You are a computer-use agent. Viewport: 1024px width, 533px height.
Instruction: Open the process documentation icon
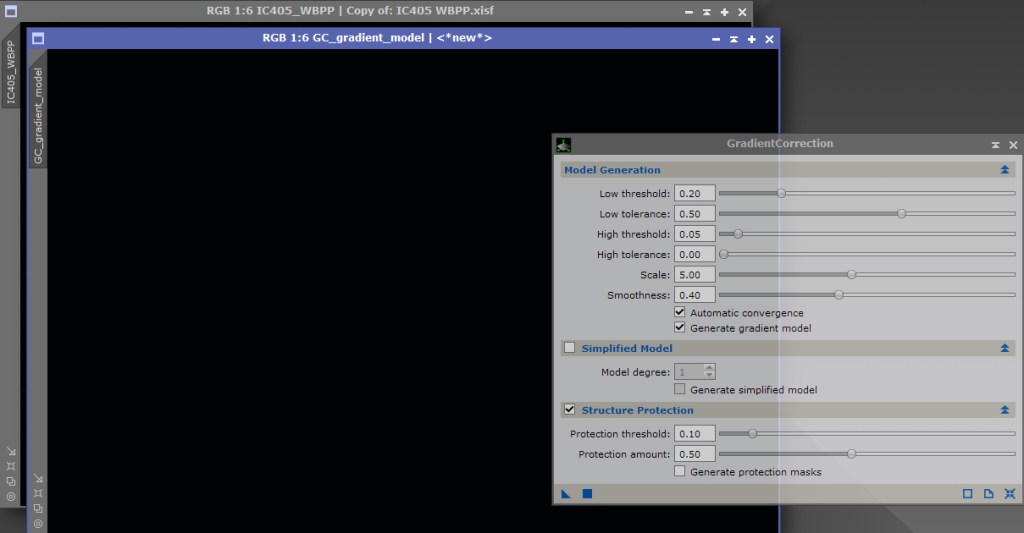pyautogui.click(x=988, y=494)
